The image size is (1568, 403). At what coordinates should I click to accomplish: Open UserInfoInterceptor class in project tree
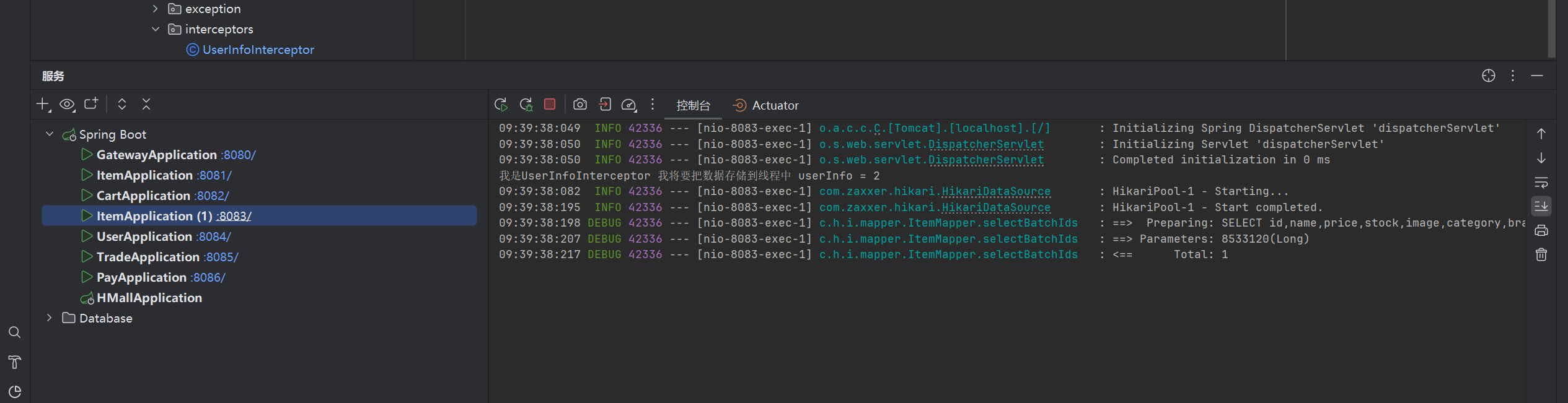pyautogui.click(x=258, y=50)
